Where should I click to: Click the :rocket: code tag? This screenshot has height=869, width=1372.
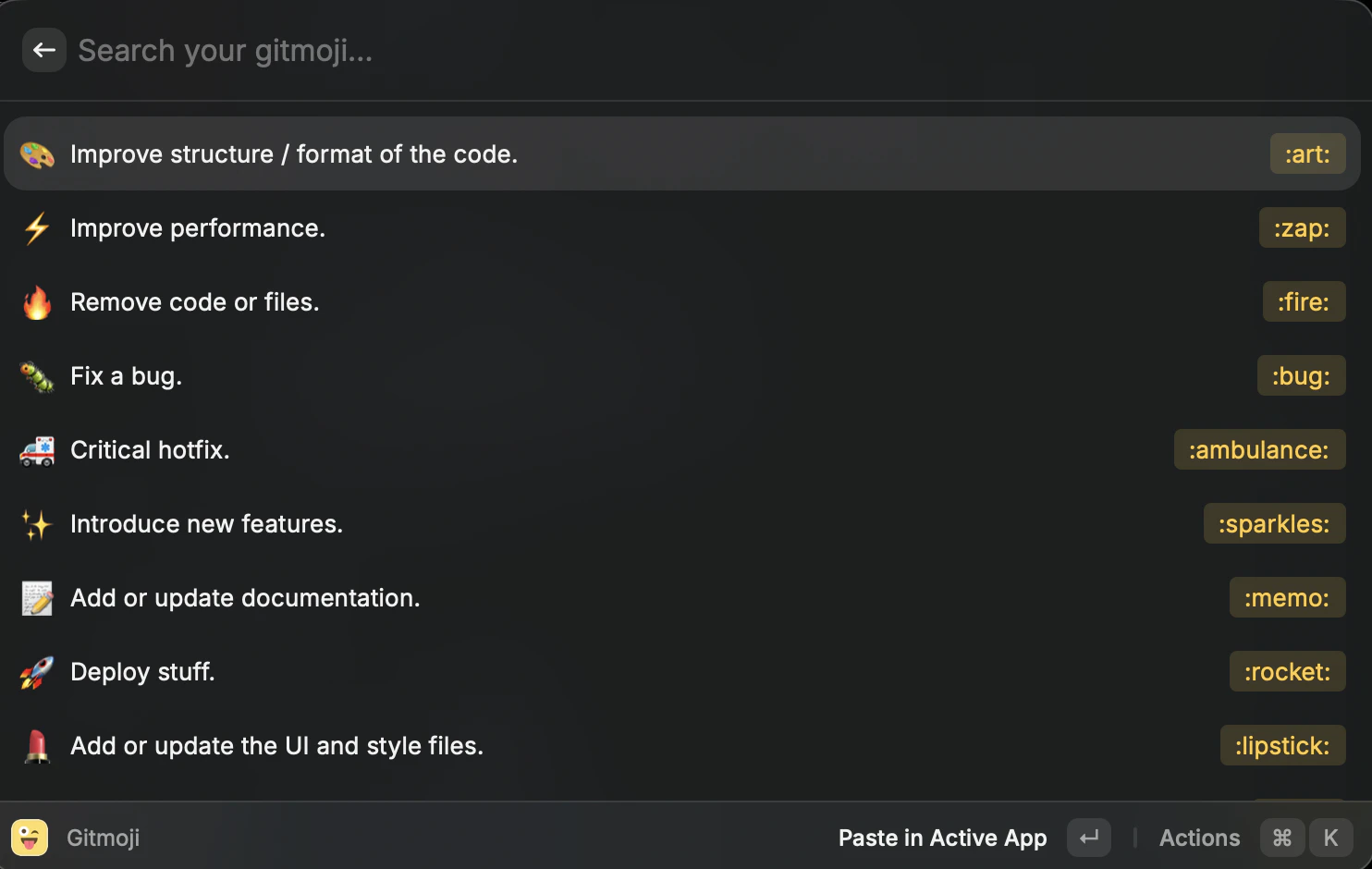pyautogui.click(x=1287, y=671)
